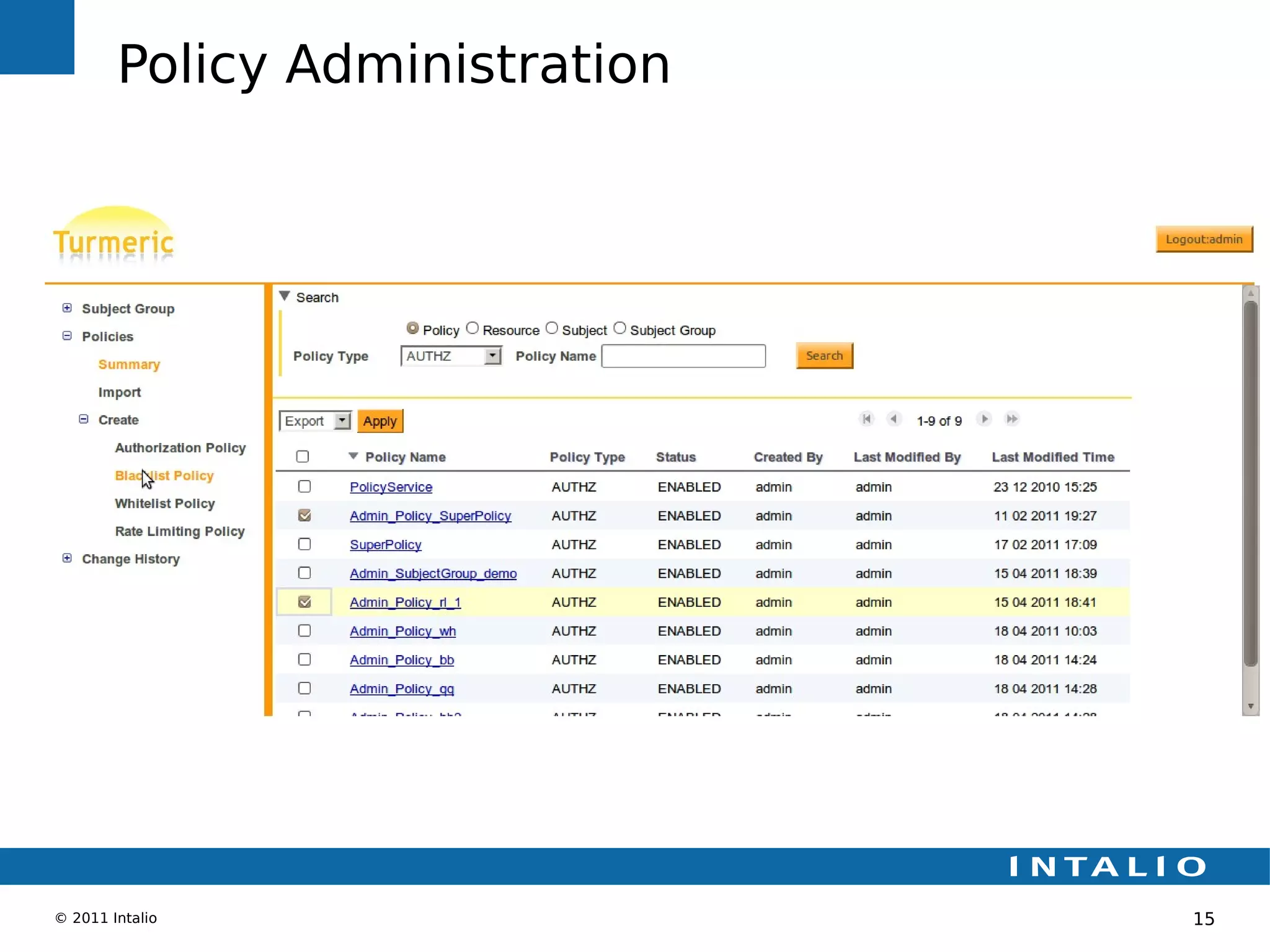
Task: Open the Admin_Policy_wh policy link
Action: 402,631
